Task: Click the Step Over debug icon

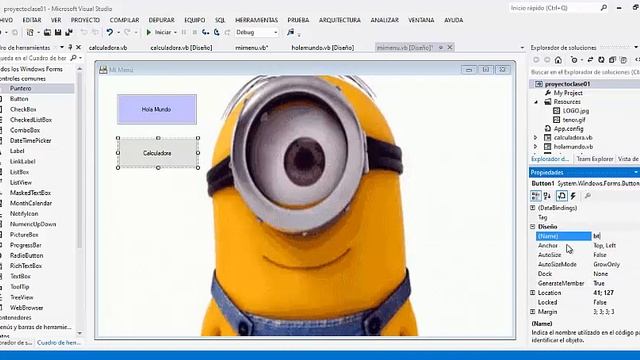Action: [217, 32]
